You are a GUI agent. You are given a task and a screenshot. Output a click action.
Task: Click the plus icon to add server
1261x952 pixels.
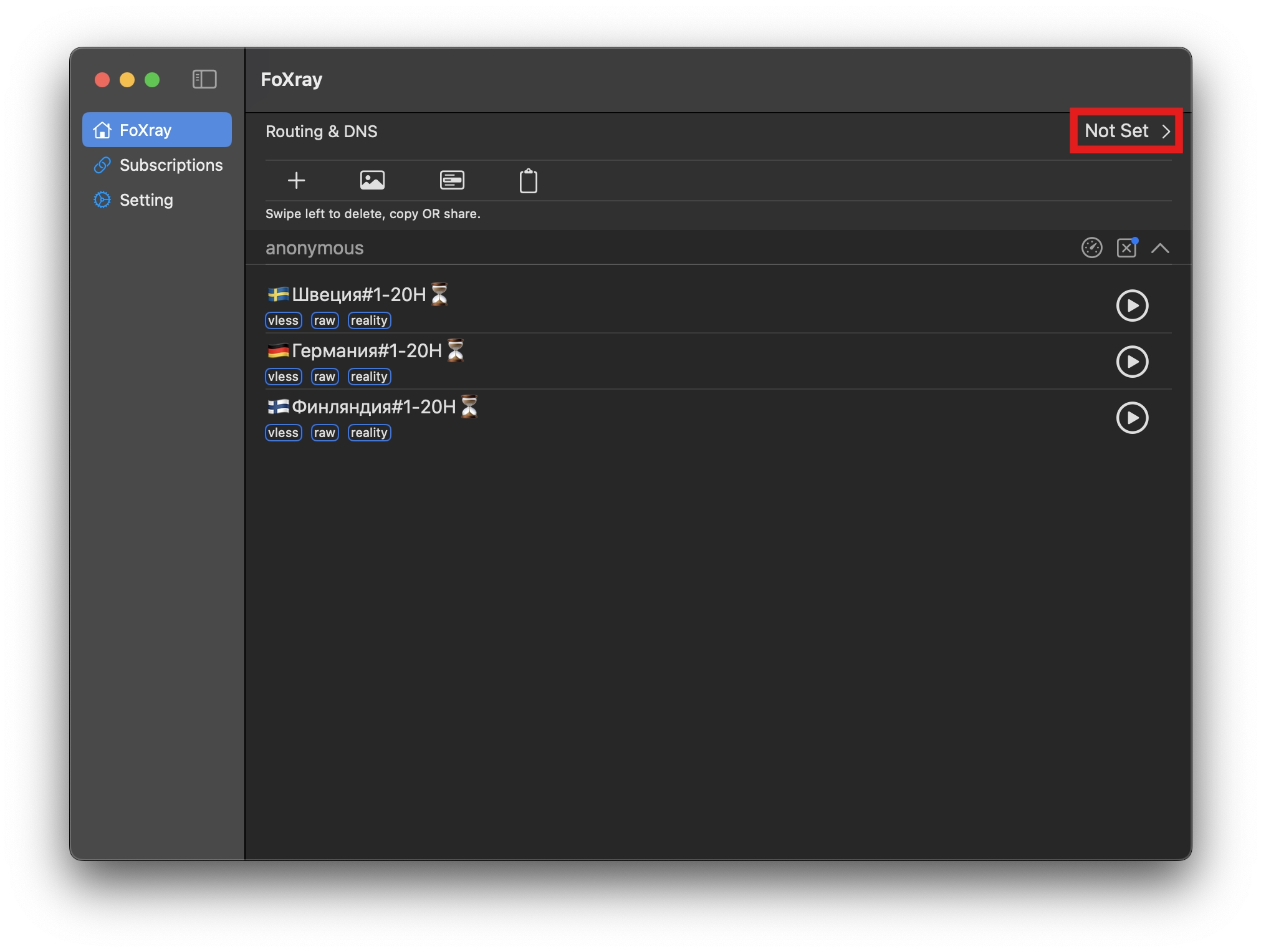pyautogui.click(x=296, y=181)
